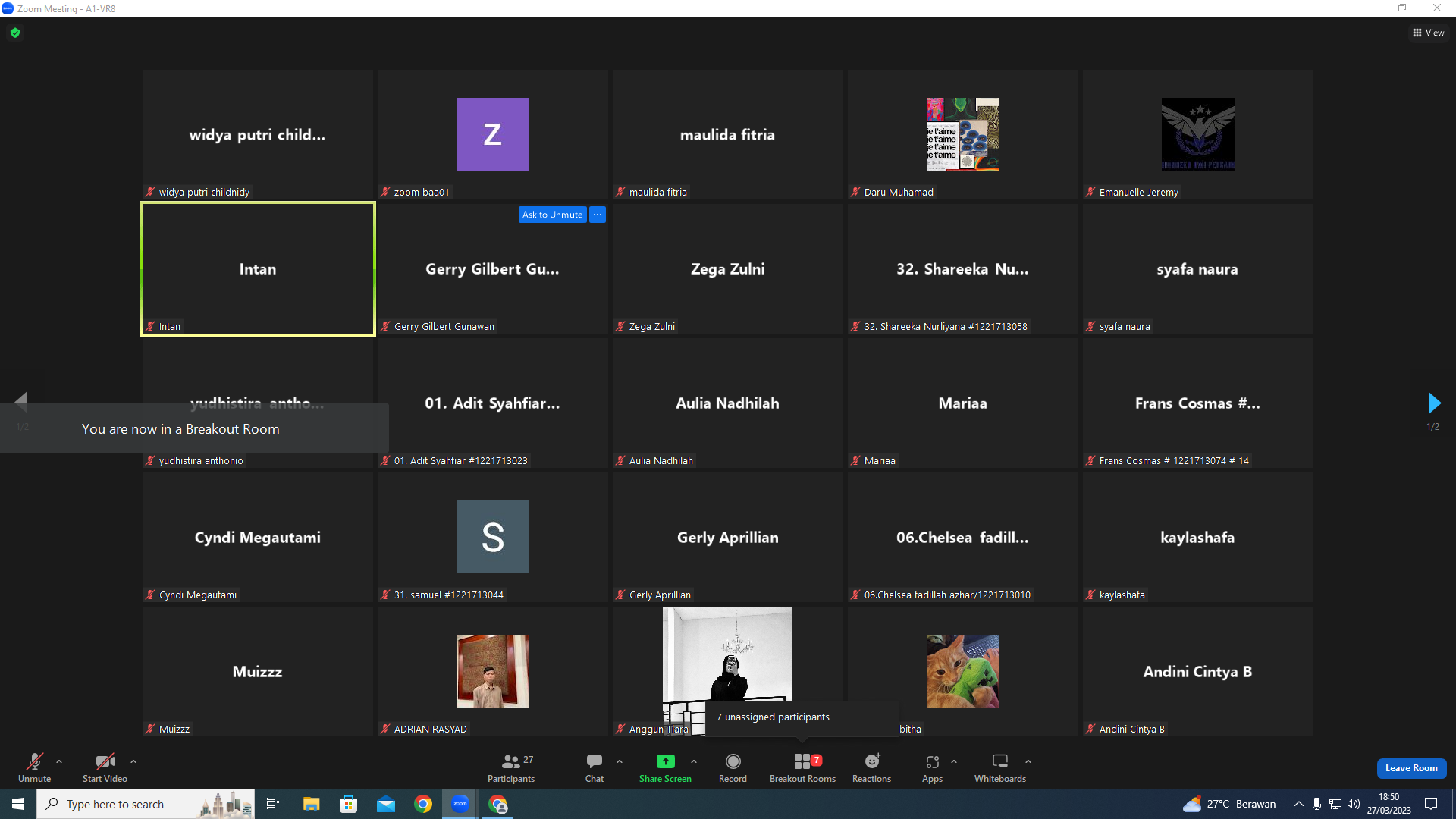Expand the Share Screen options arrow
The image size is (1456, 819).
(x=694, y=761)
